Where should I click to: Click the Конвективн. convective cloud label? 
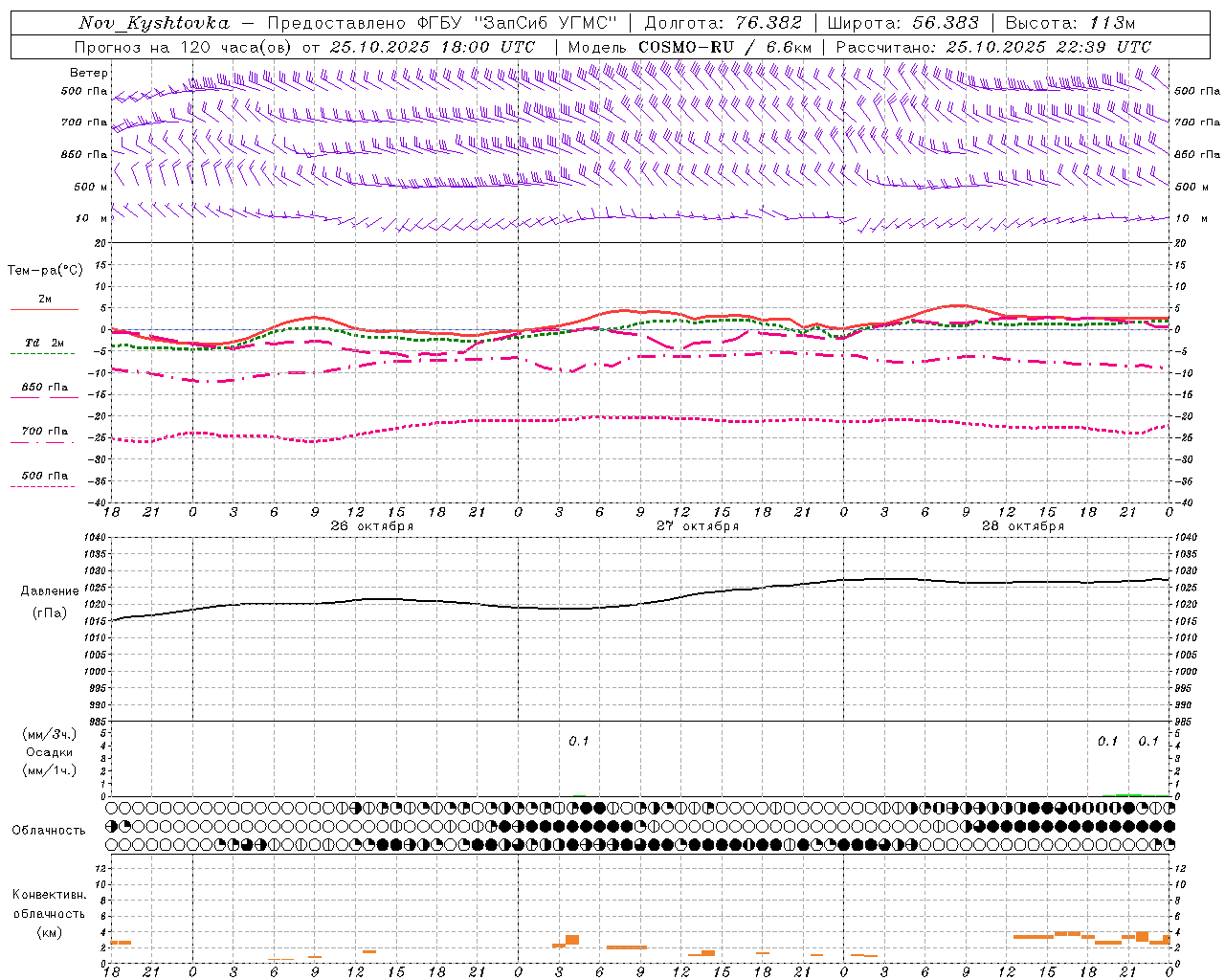click(50, 895)
